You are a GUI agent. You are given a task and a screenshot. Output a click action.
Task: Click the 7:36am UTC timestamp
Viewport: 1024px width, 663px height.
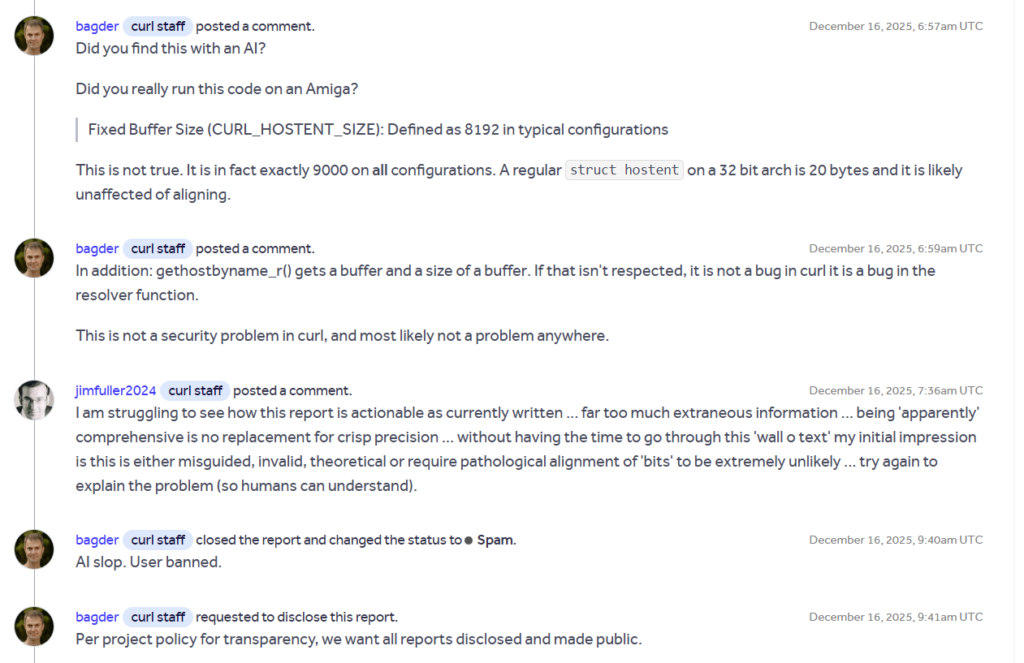click(895, 390)
